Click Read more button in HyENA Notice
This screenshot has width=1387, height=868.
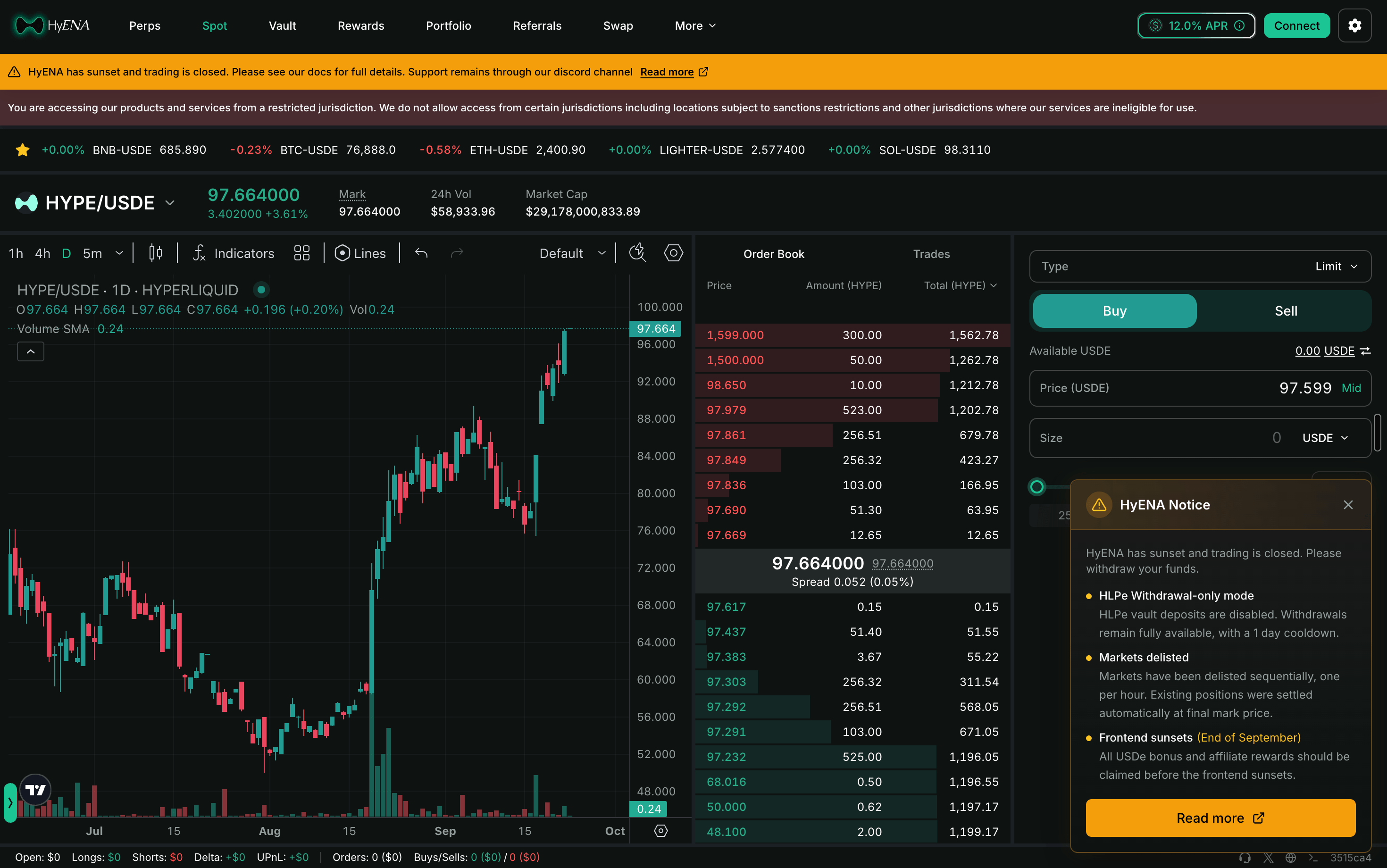[1220, 818]
